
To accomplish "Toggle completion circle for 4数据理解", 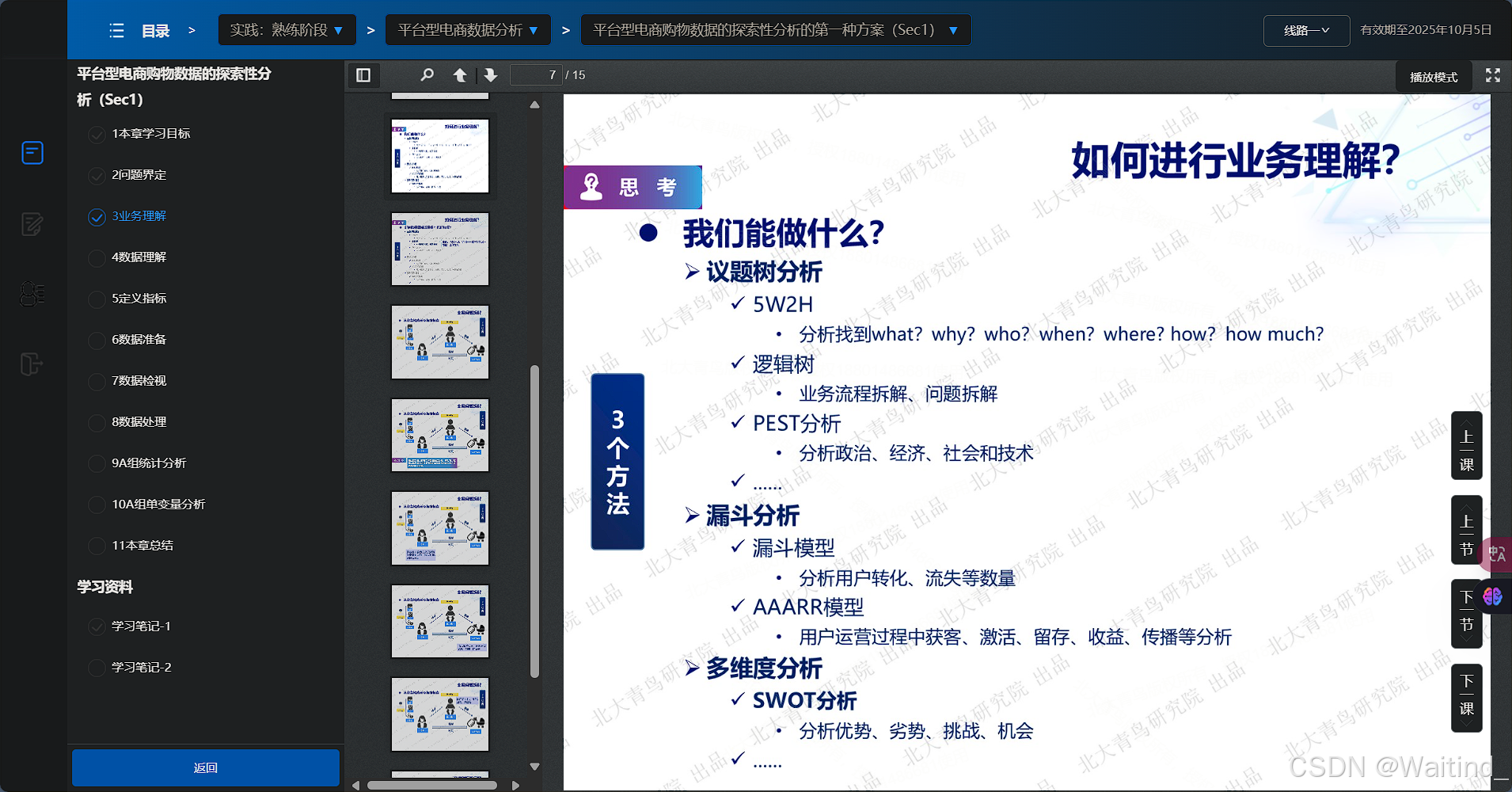I will tap(97, 258).
